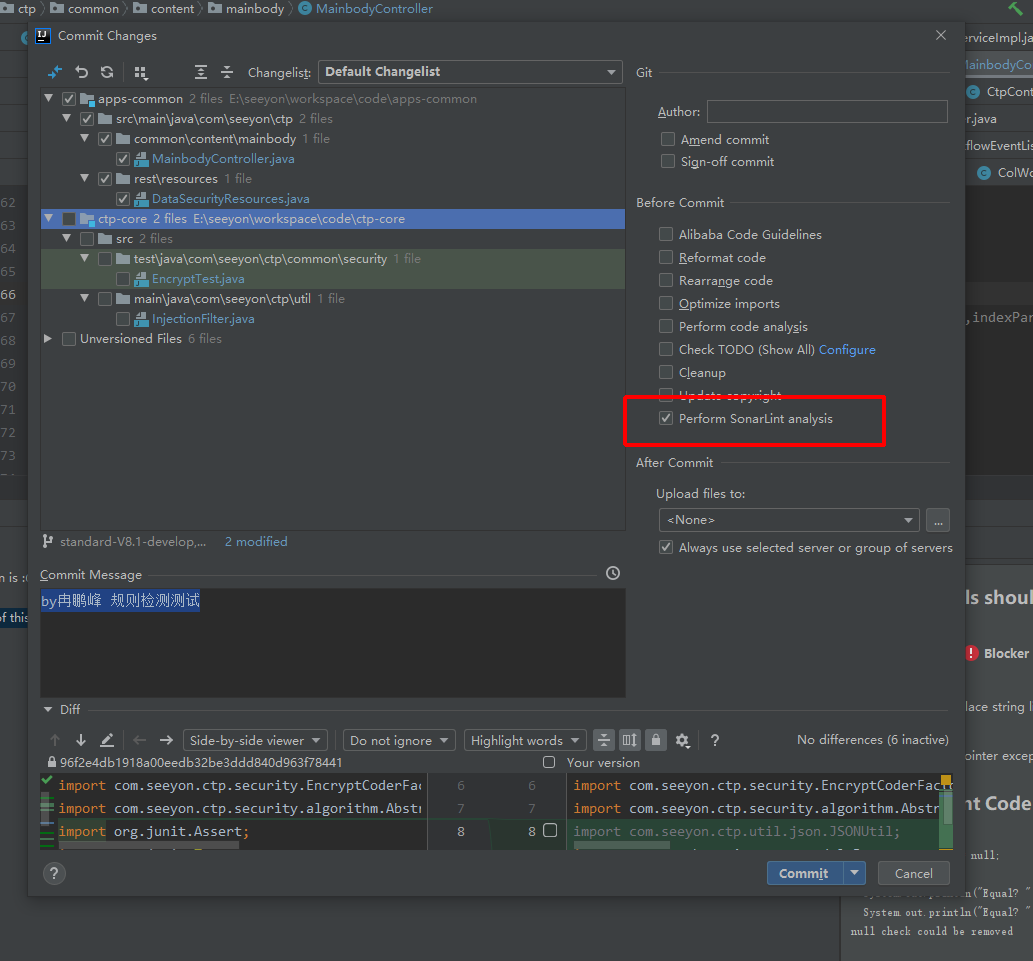Viewport: 1033px width, 961px height.
Task: Select MainbodyController.java in the file tree
Action: click(x=222, y=159)
